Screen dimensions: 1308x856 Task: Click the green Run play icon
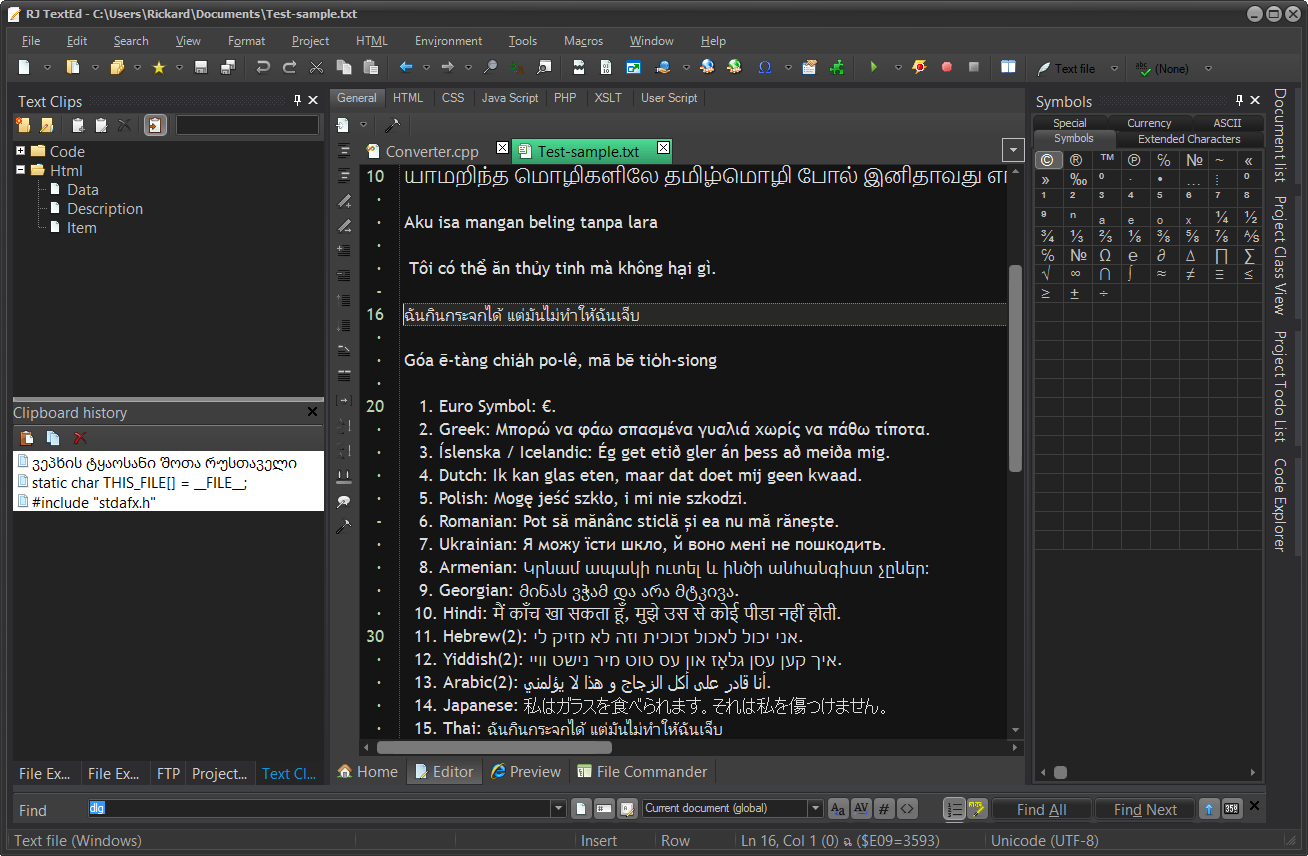[873, 68]
